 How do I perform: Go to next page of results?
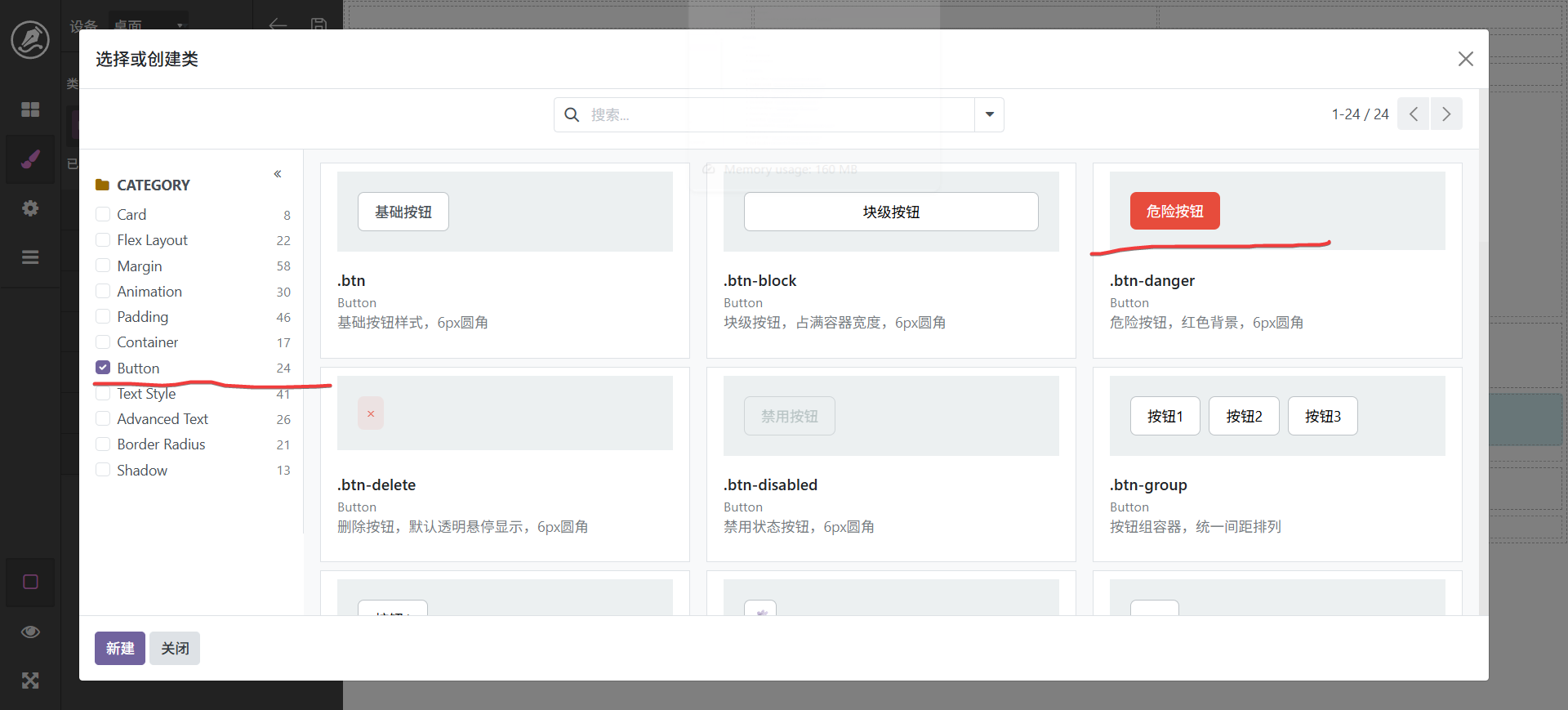(1445, 114)
